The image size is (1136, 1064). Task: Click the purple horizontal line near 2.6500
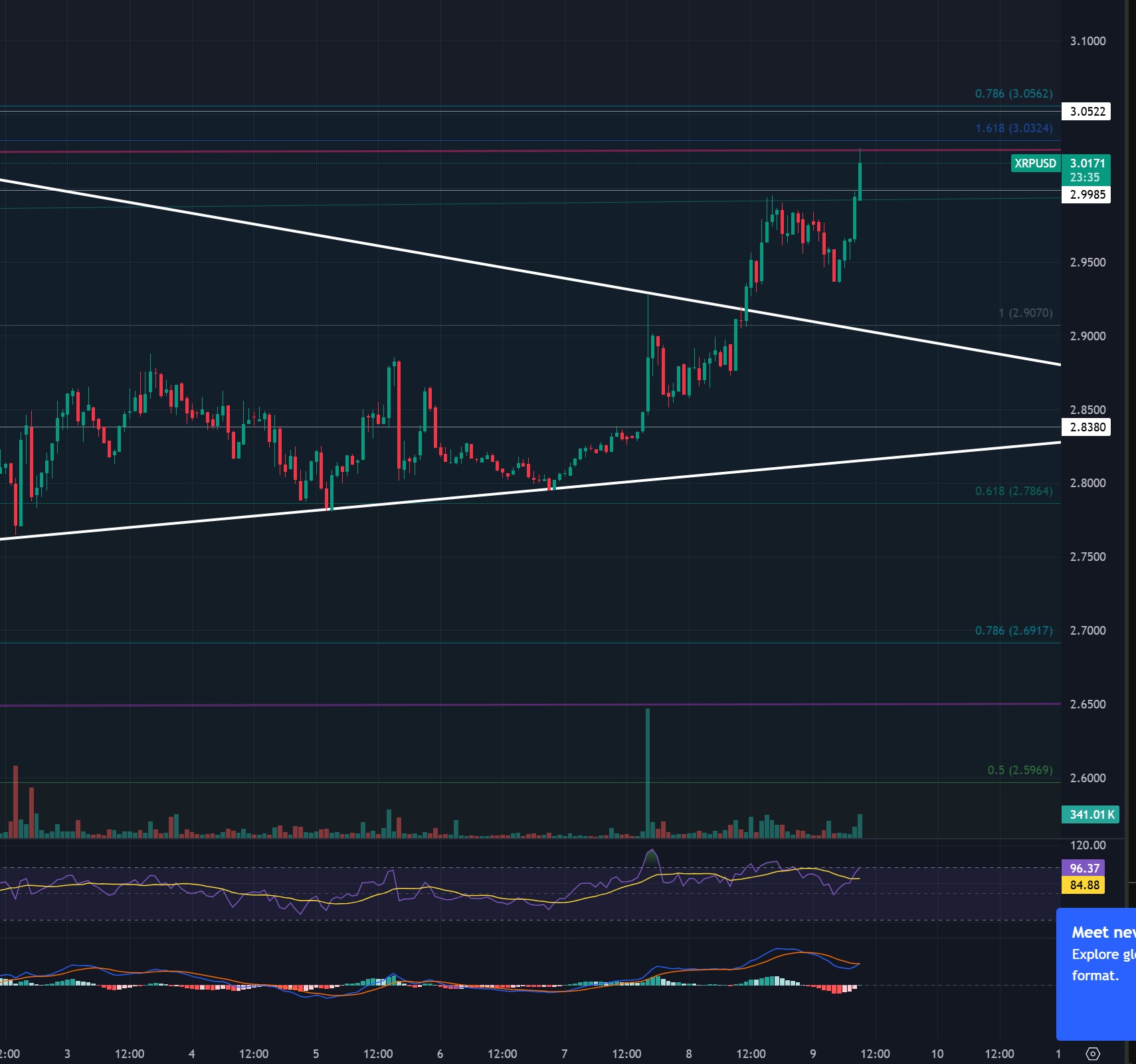[x=530, y=704]
